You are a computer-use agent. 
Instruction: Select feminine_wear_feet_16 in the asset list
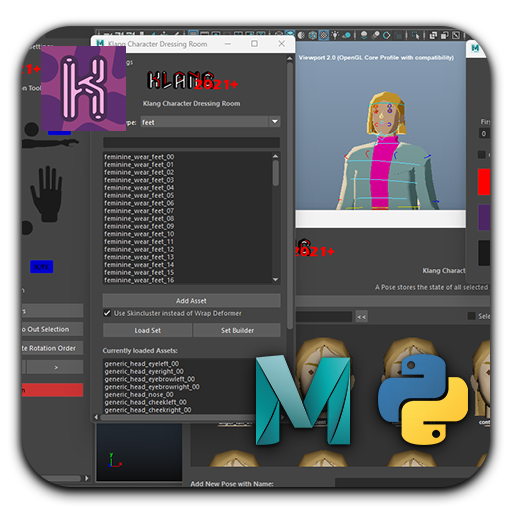click(139, 280)
